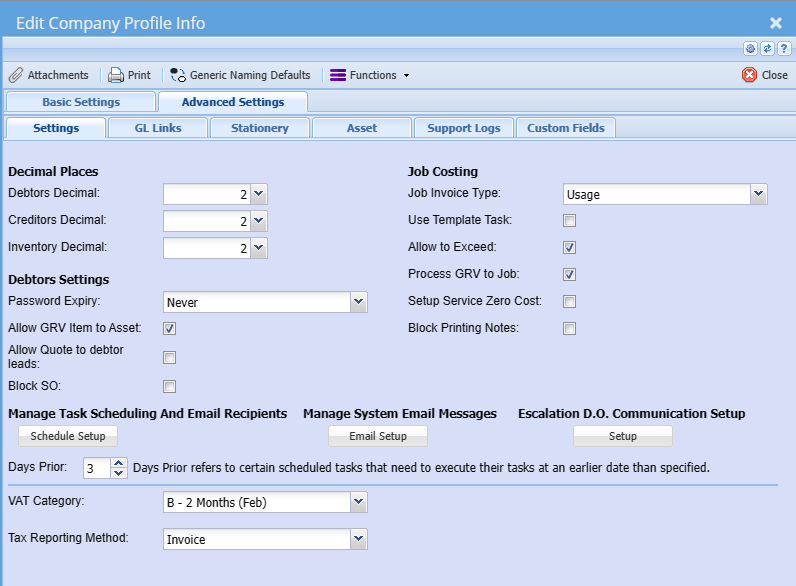796x586 pixels.
Task: Click the Debtors Decimal input field
Action: point(205,194)
